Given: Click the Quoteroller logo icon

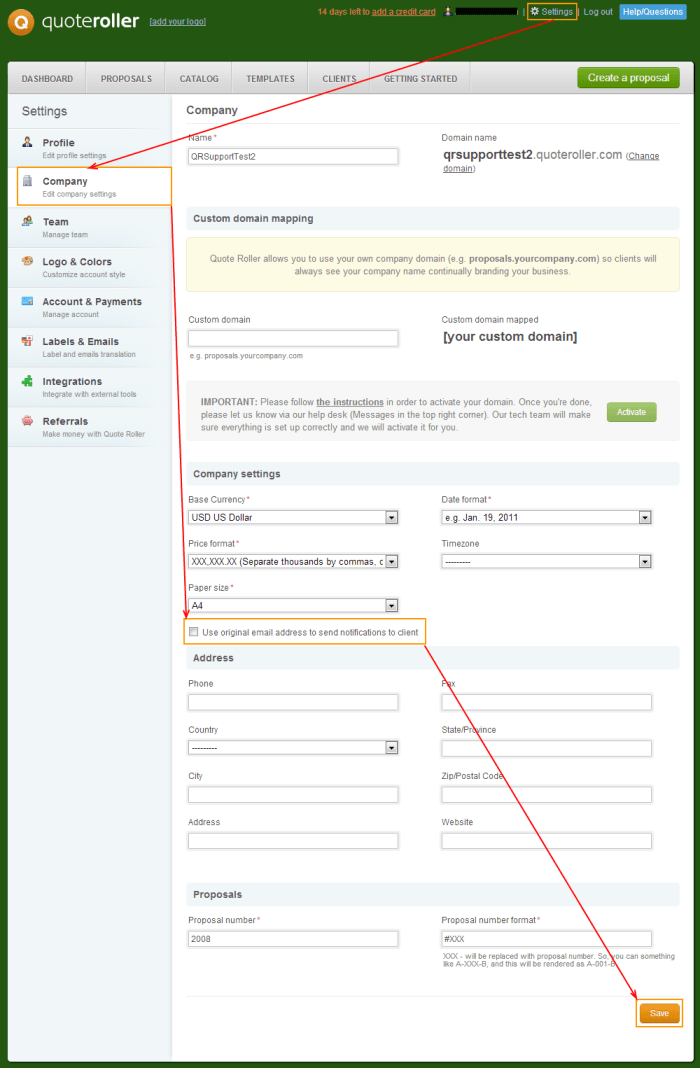Looking at the screenshot, I should [21, 22].
